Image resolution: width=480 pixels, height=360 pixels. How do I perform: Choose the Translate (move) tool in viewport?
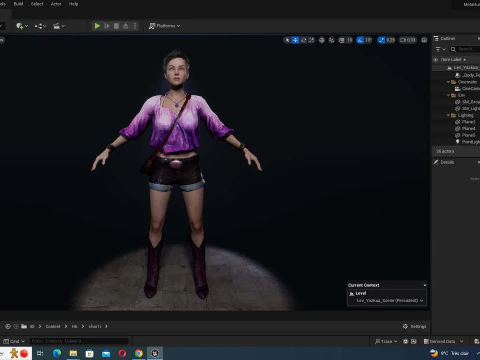295,40
